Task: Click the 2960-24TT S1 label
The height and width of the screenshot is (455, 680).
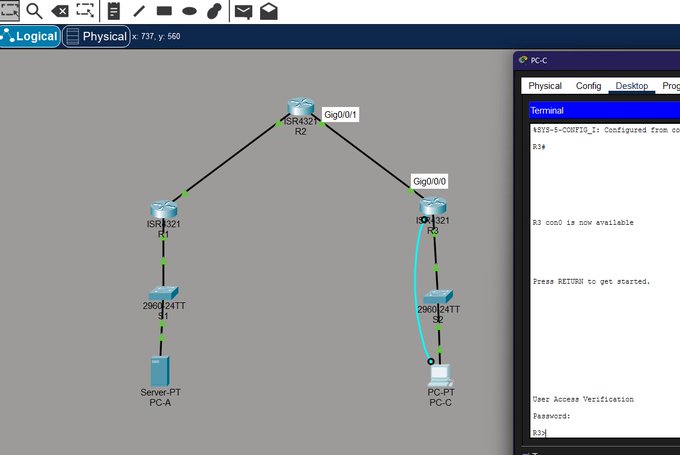Action: point(164,311)
